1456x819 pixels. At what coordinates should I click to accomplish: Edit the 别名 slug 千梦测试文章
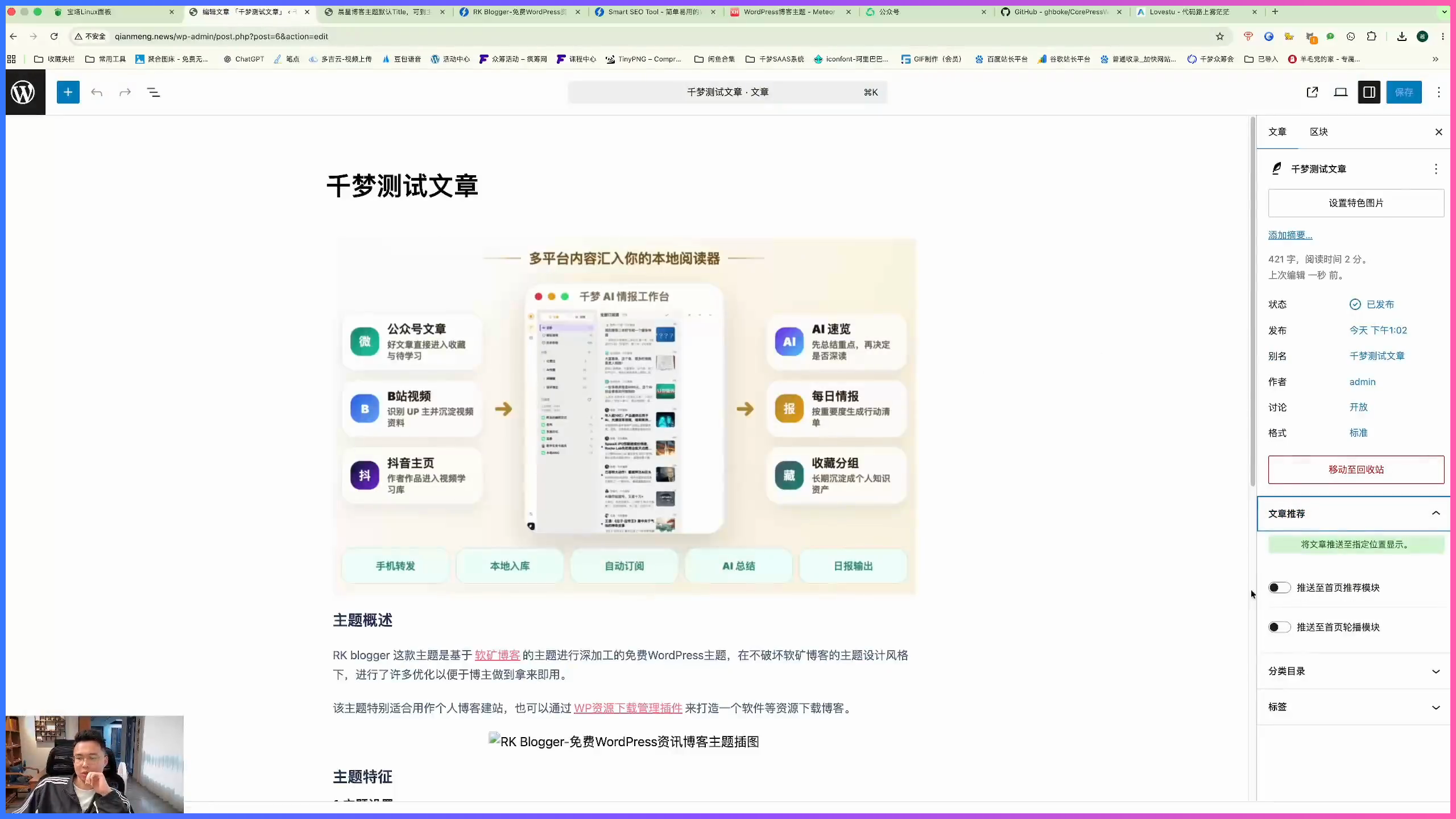[x=1377, y=356]
